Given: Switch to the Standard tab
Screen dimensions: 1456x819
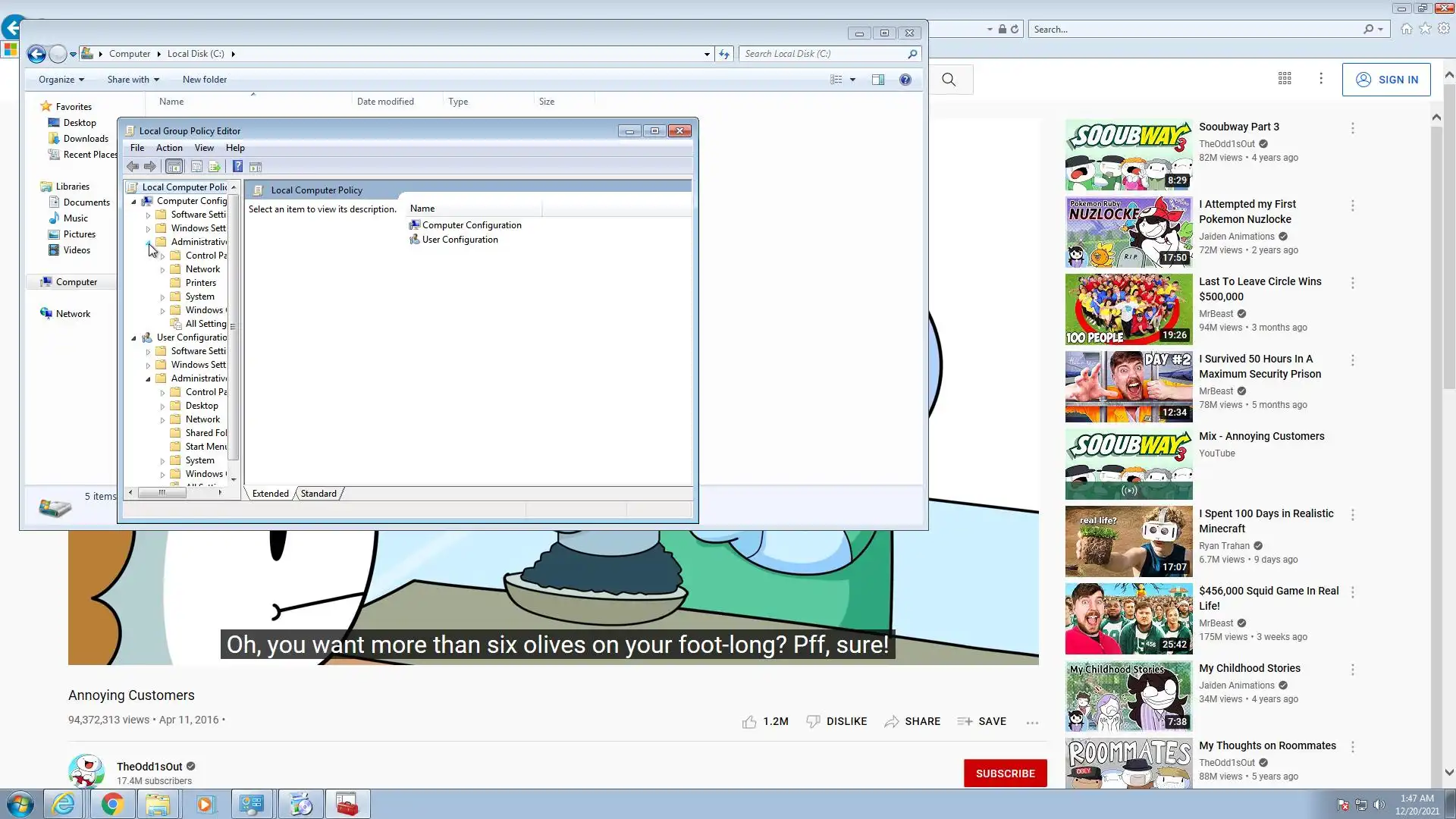Looking at the screenshot, I should (x=318, y=494).
